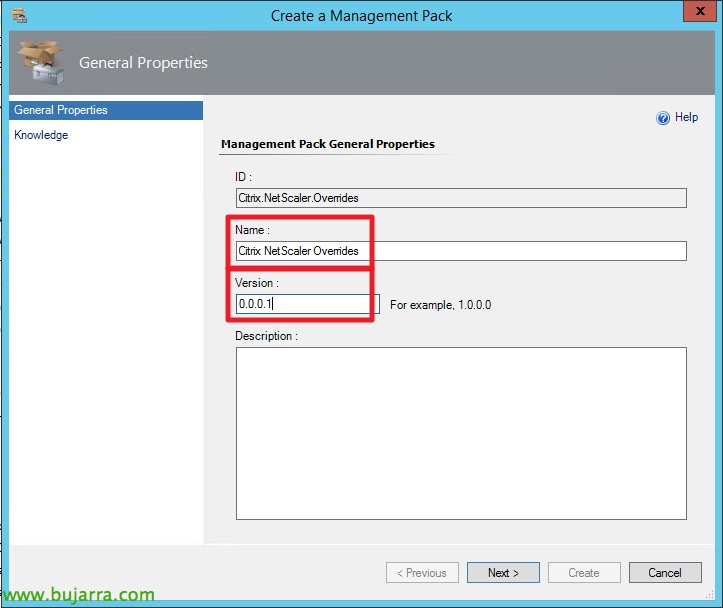Click the ID field Citrix.NetScaler.Overrides
Viewport: 723px width, 608px height.
(461, 198)
